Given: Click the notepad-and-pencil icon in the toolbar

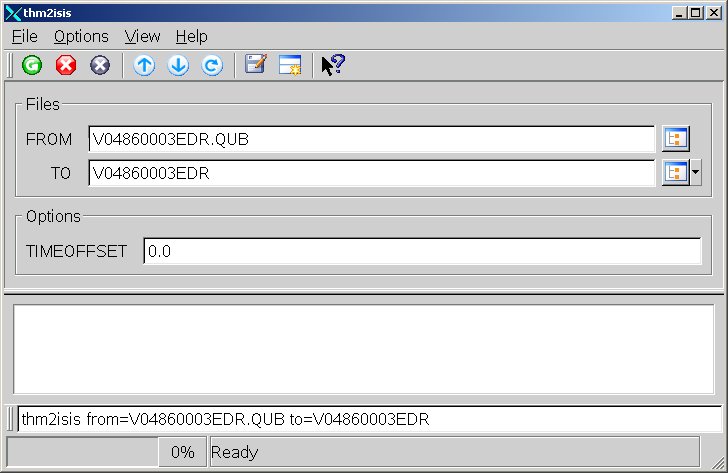Looking at the screenshot, I should pos(256,66).
